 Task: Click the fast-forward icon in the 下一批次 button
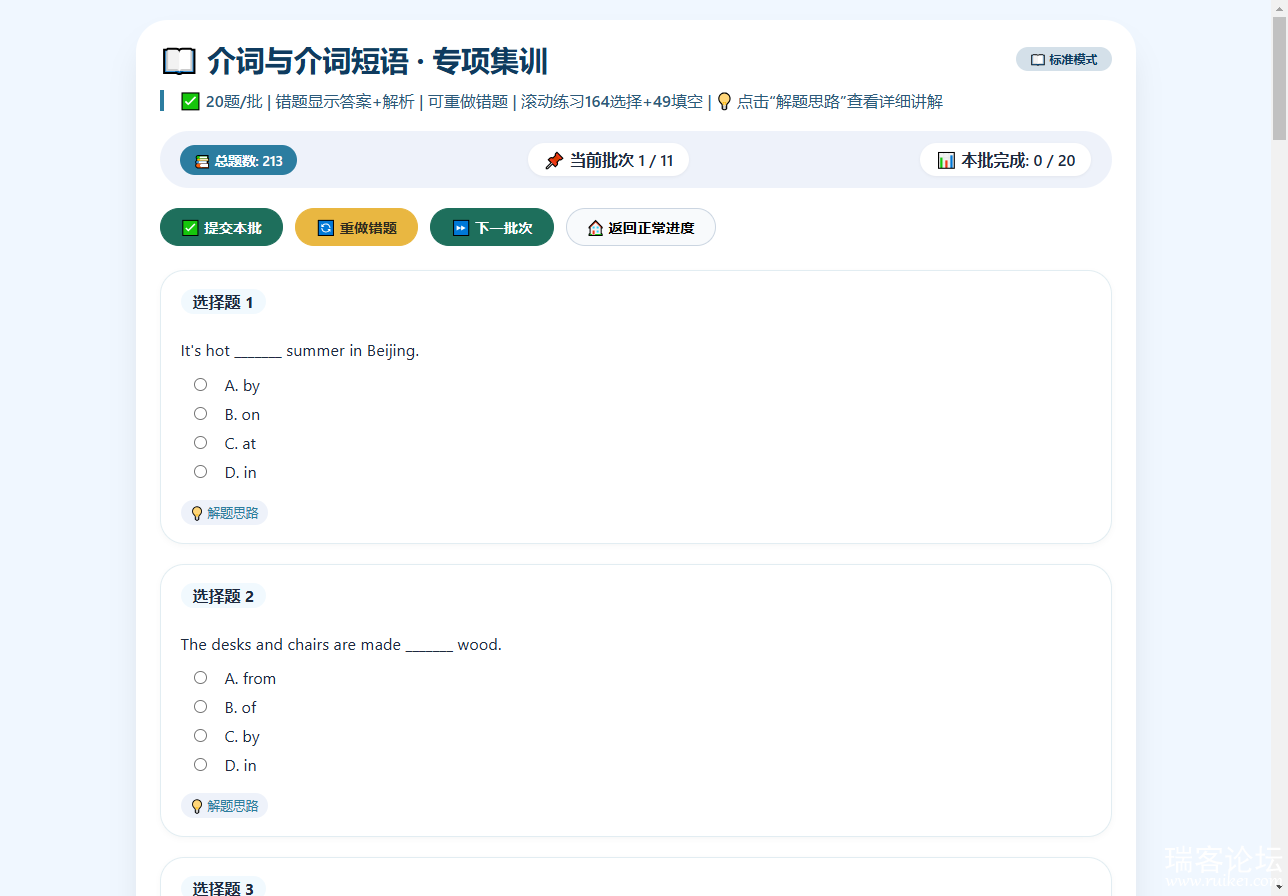click(460, 228)
